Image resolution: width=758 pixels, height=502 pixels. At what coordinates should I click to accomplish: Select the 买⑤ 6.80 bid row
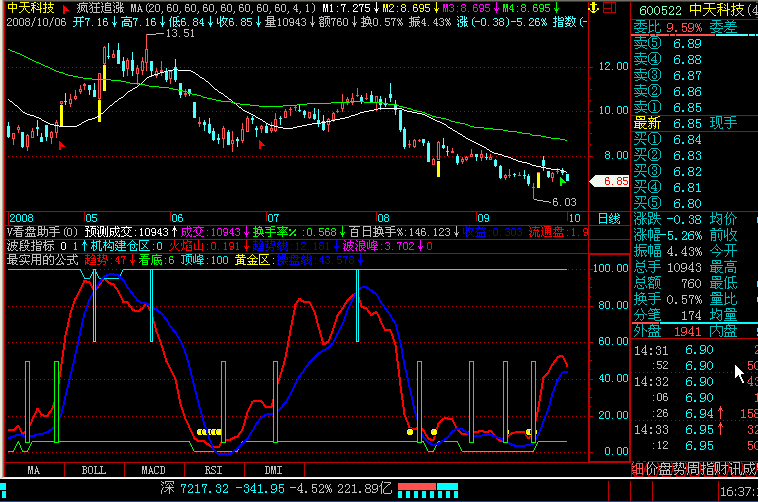pyautogui.click(x=695, y=203)
